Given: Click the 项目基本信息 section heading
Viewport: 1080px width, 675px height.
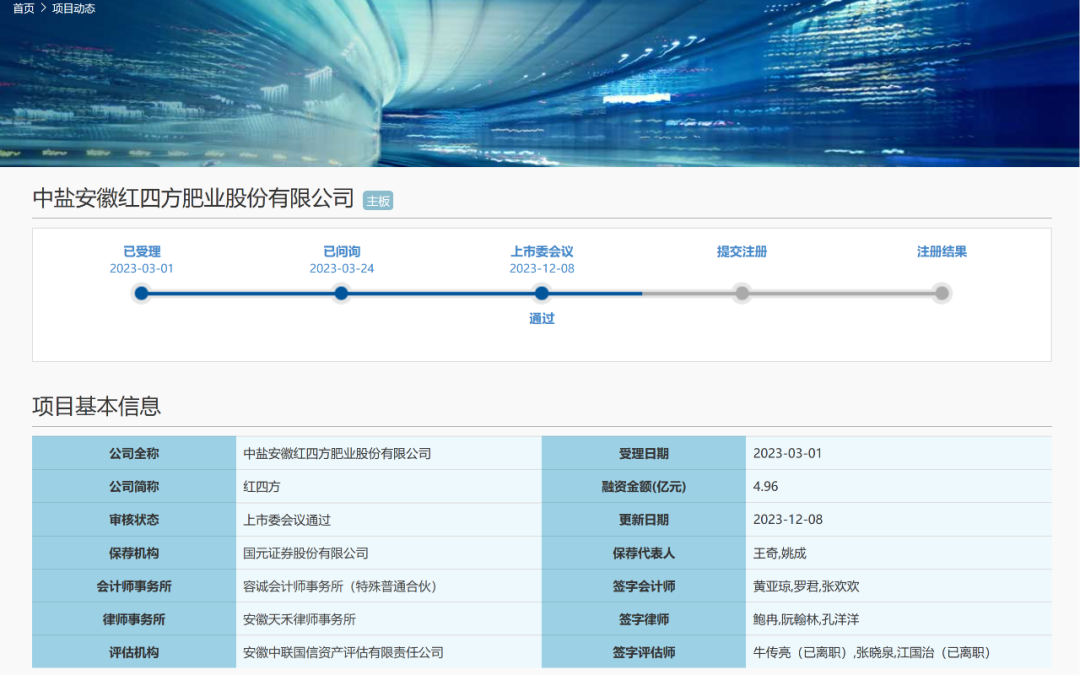Looking at the screenshot, I should [97, 406].
